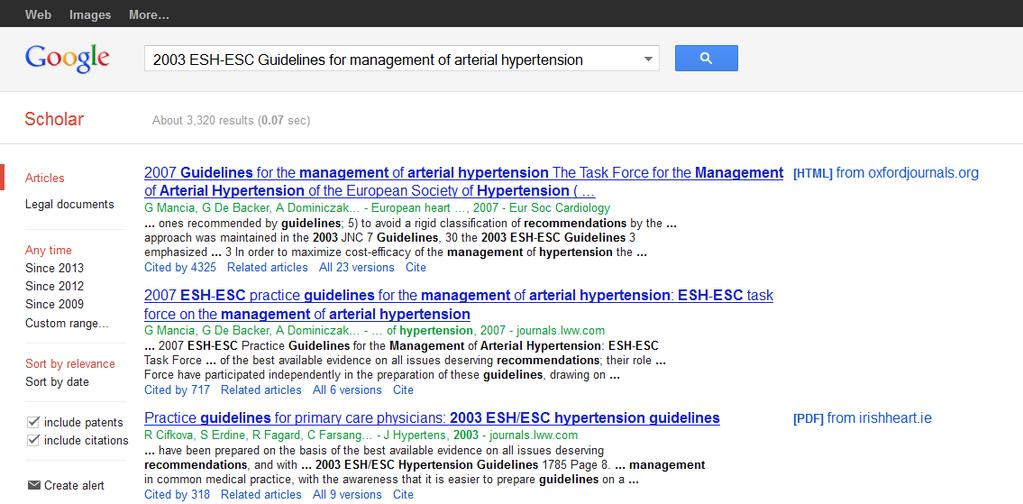Click the envelope icon beside Create alert
This screenshot has height=504, width=1023.
coord(34,485)
